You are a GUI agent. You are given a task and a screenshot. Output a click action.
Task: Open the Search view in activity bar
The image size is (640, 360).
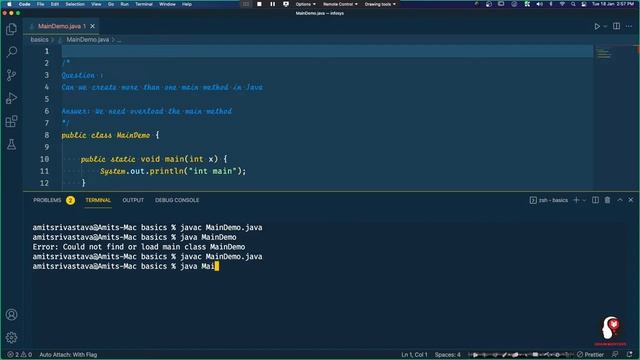[11, 52]
